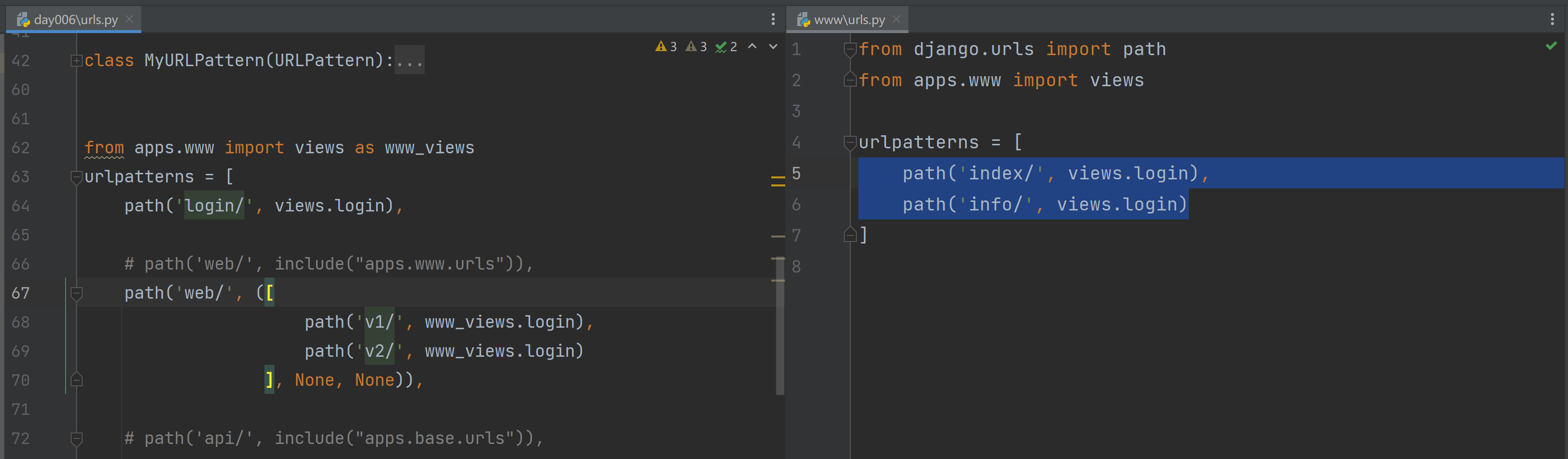Click 'www_views' alias on line 62
Screen dimensions: 1568x459
point(429,147)
